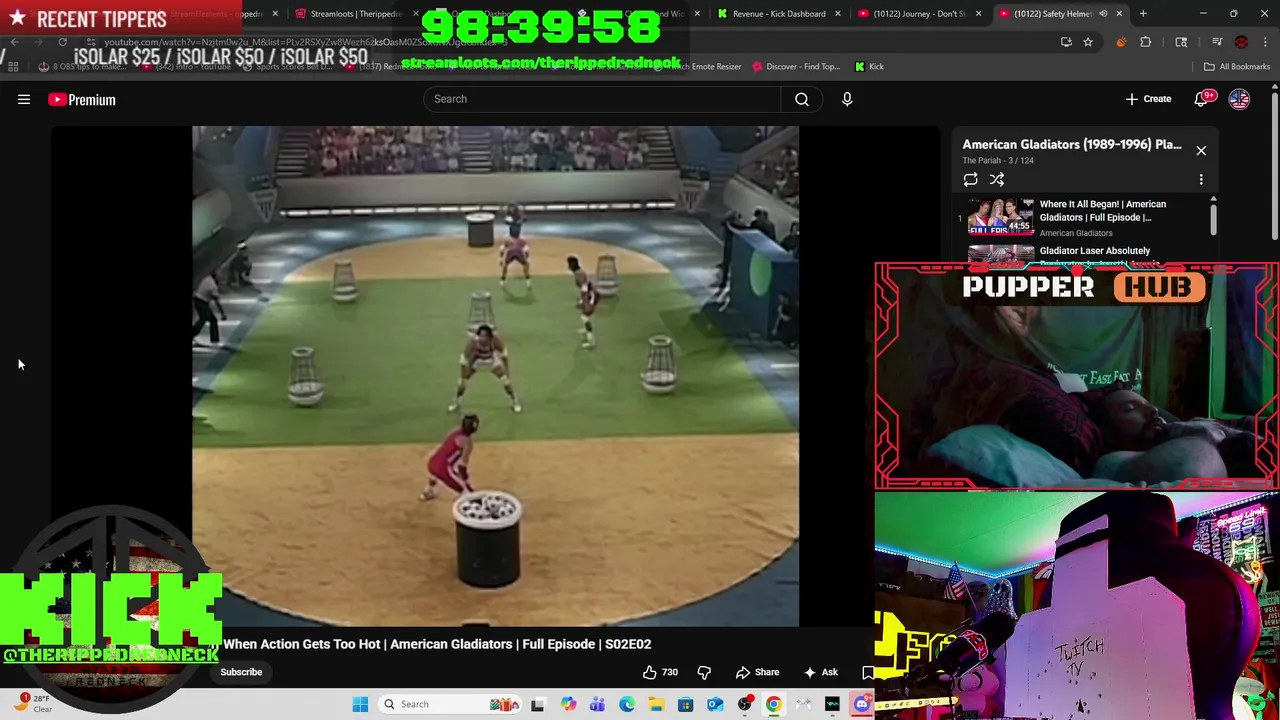Launch Copilot from taskbar
Image resolution: width=1280 pixels, height=720 pixels.
[568, 704]
